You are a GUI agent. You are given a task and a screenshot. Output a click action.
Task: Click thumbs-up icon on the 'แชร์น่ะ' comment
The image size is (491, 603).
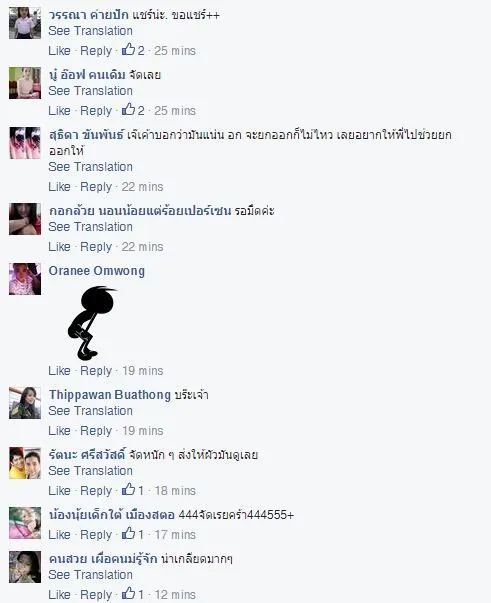click(x=128, y=49)
